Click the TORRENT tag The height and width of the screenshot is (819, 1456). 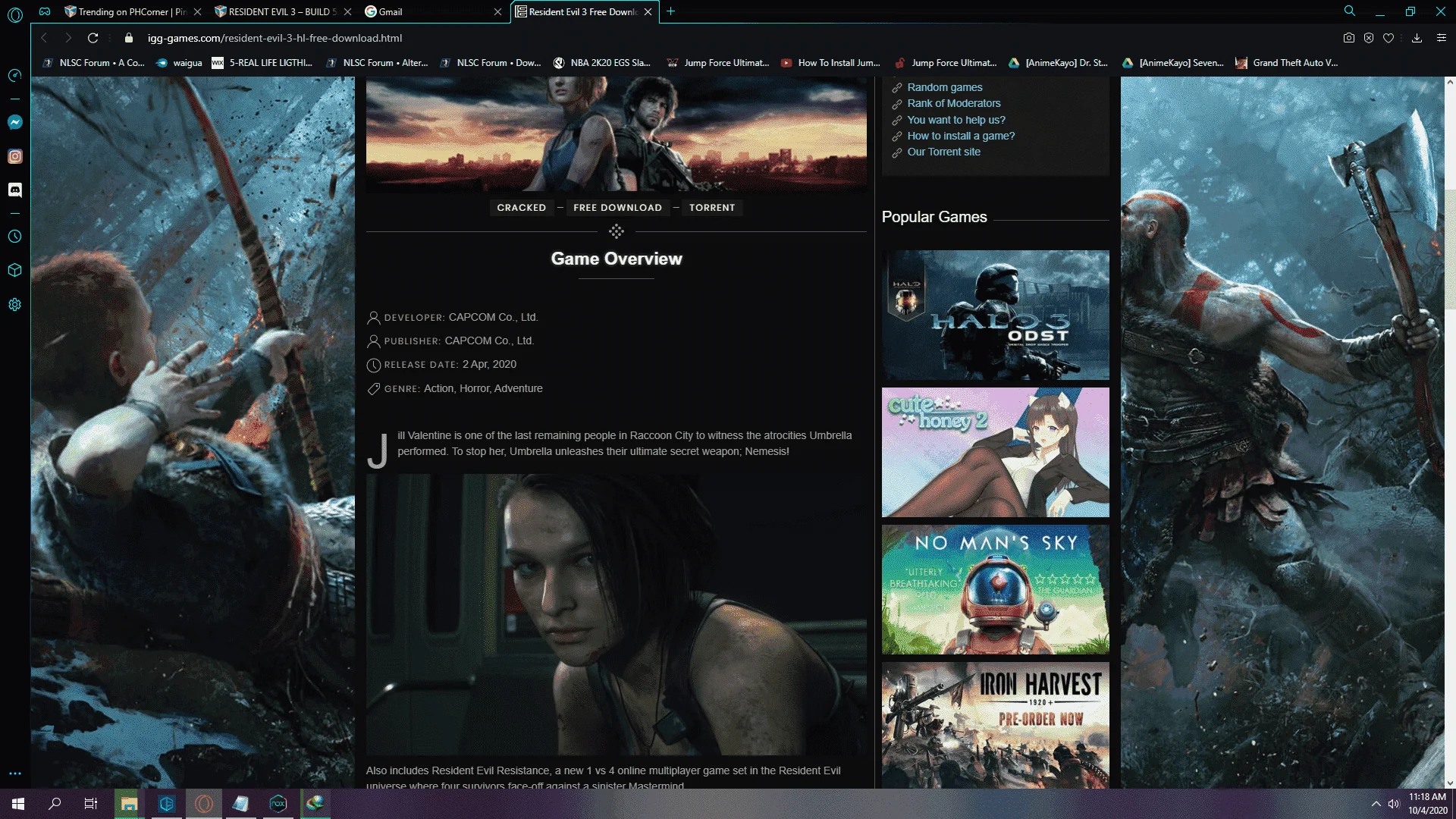point(712,207)
